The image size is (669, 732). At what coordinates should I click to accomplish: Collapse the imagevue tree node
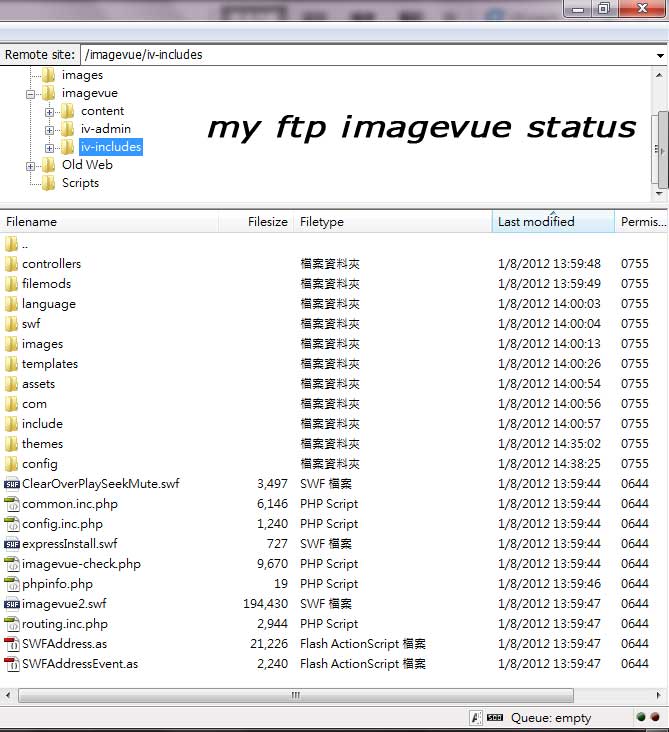tap(30, 94)
